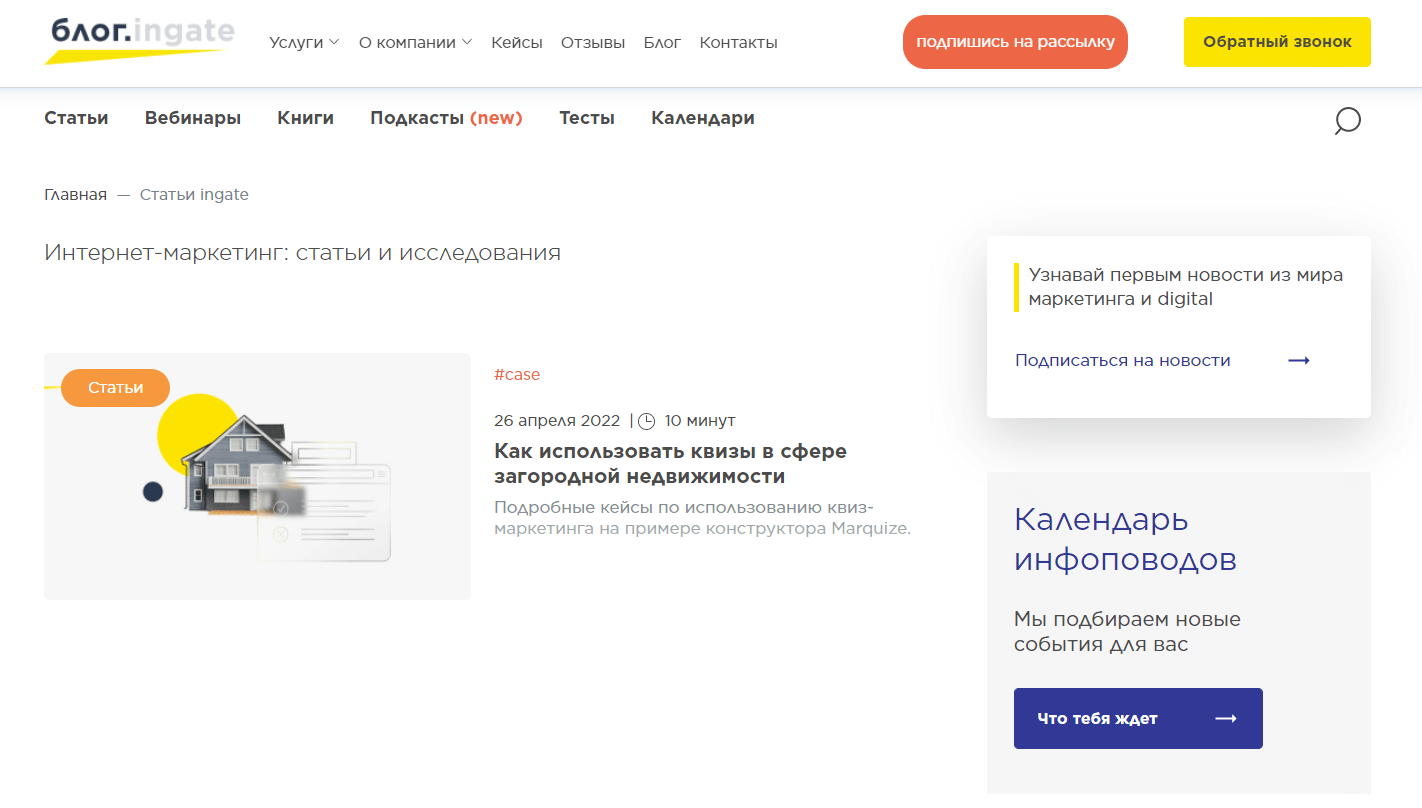Open the Кейсы menu item

tap(516, 42)
